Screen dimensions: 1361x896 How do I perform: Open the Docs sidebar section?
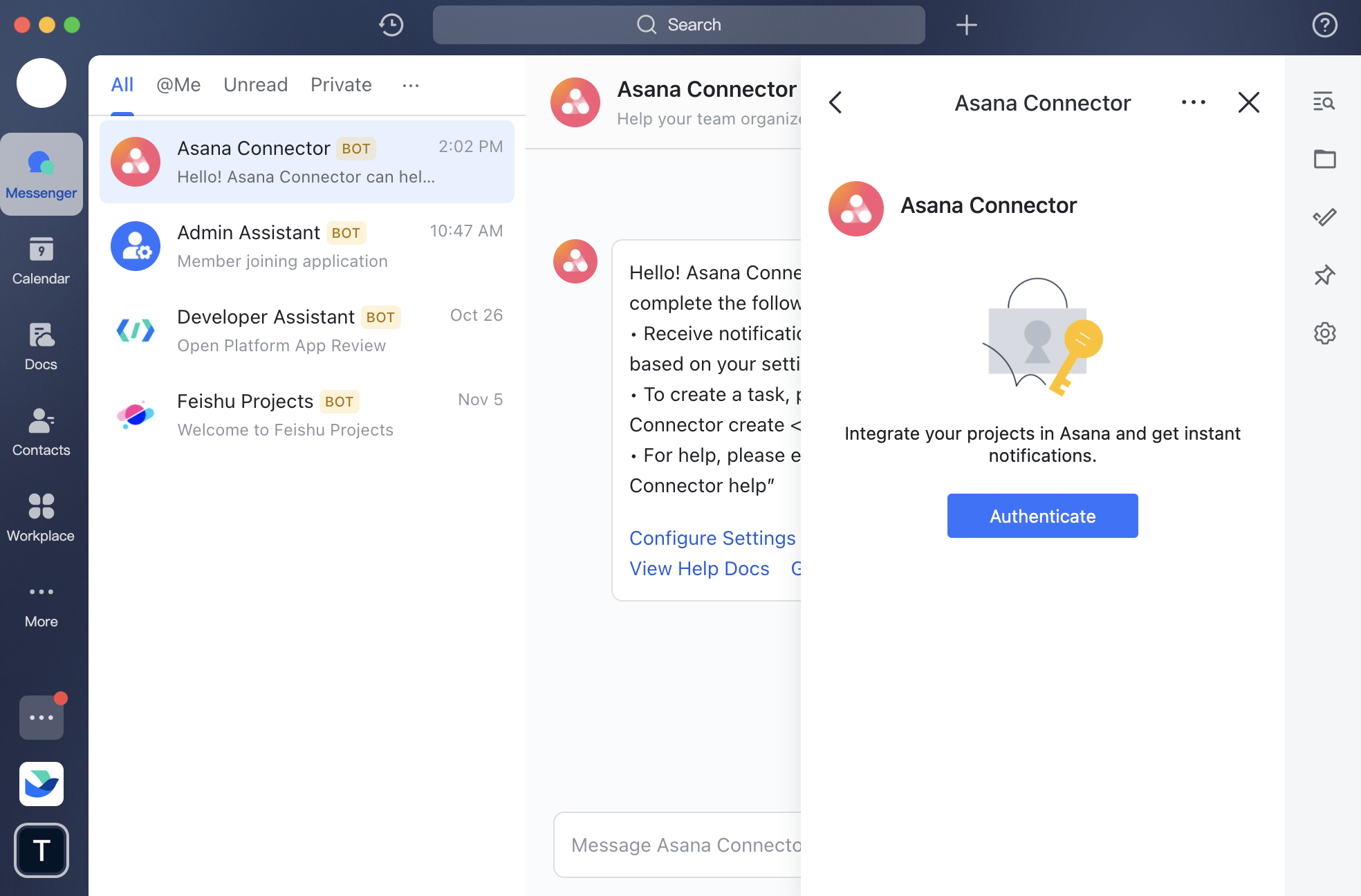click(41, 346)
